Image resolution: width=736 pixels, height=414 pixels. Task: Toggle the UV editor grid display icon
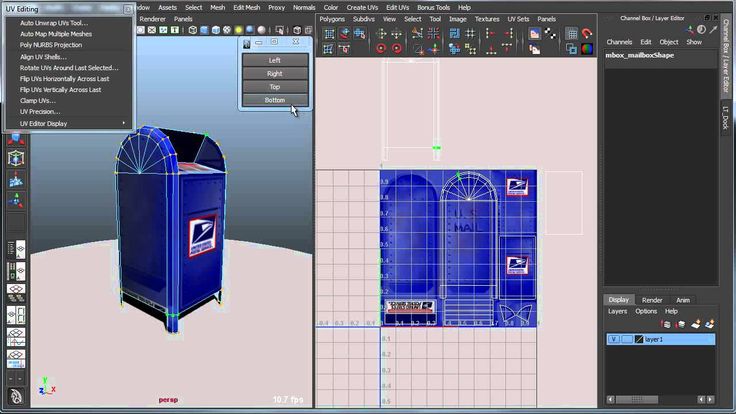coord(571,33)
